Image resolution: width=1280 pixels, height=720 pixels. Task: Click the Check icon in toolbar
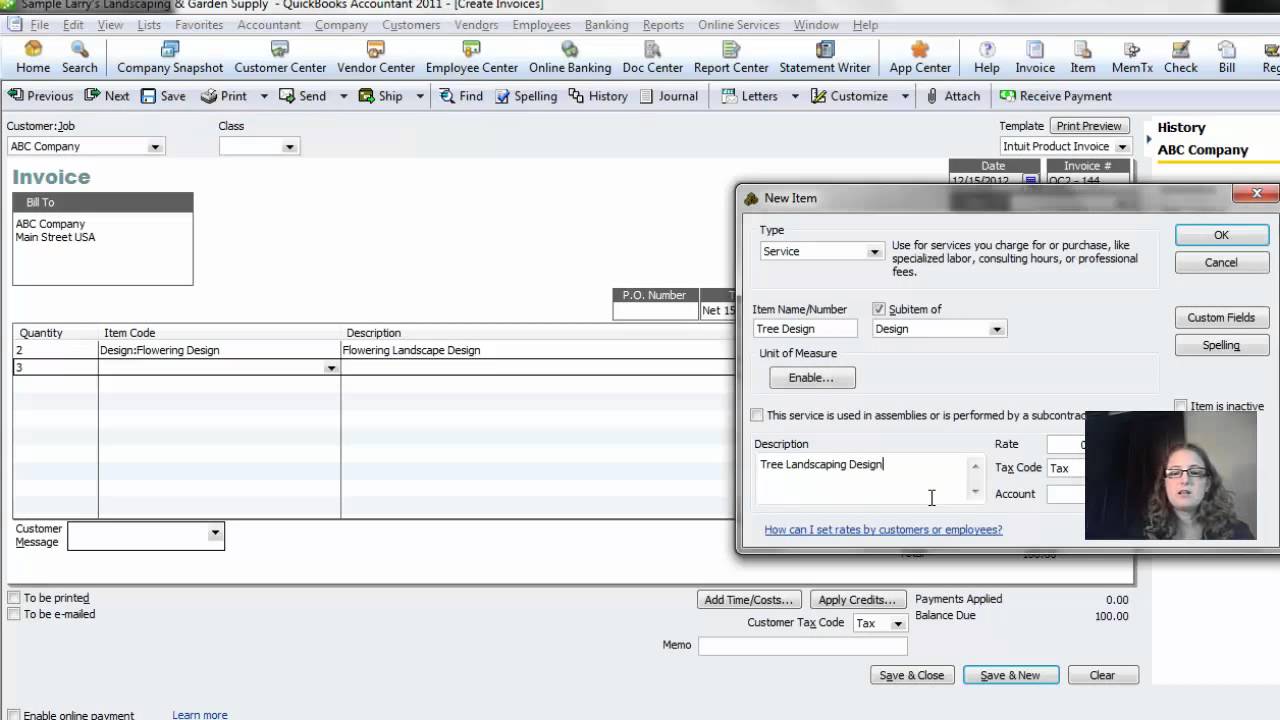(1180, 57)
